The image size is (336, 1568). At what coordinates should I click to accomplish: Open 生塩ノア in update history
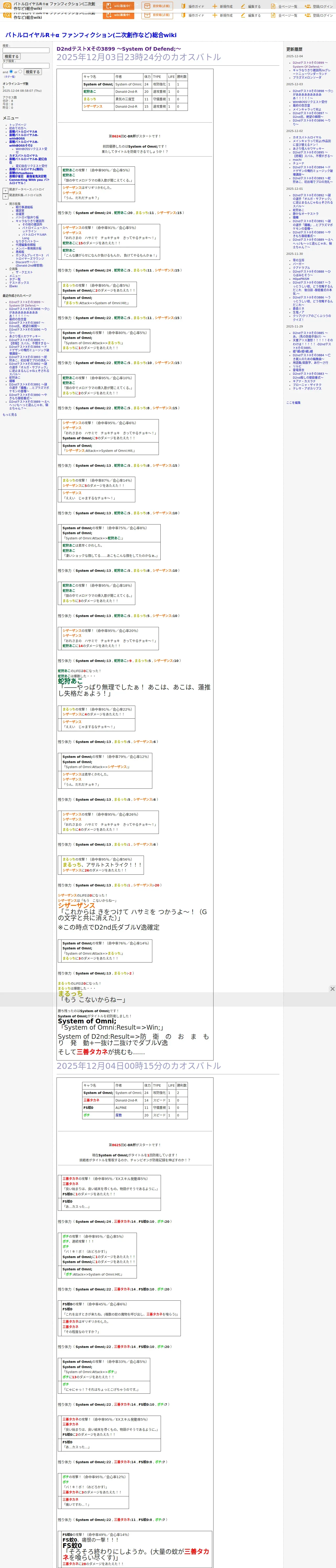coord(298,312)
